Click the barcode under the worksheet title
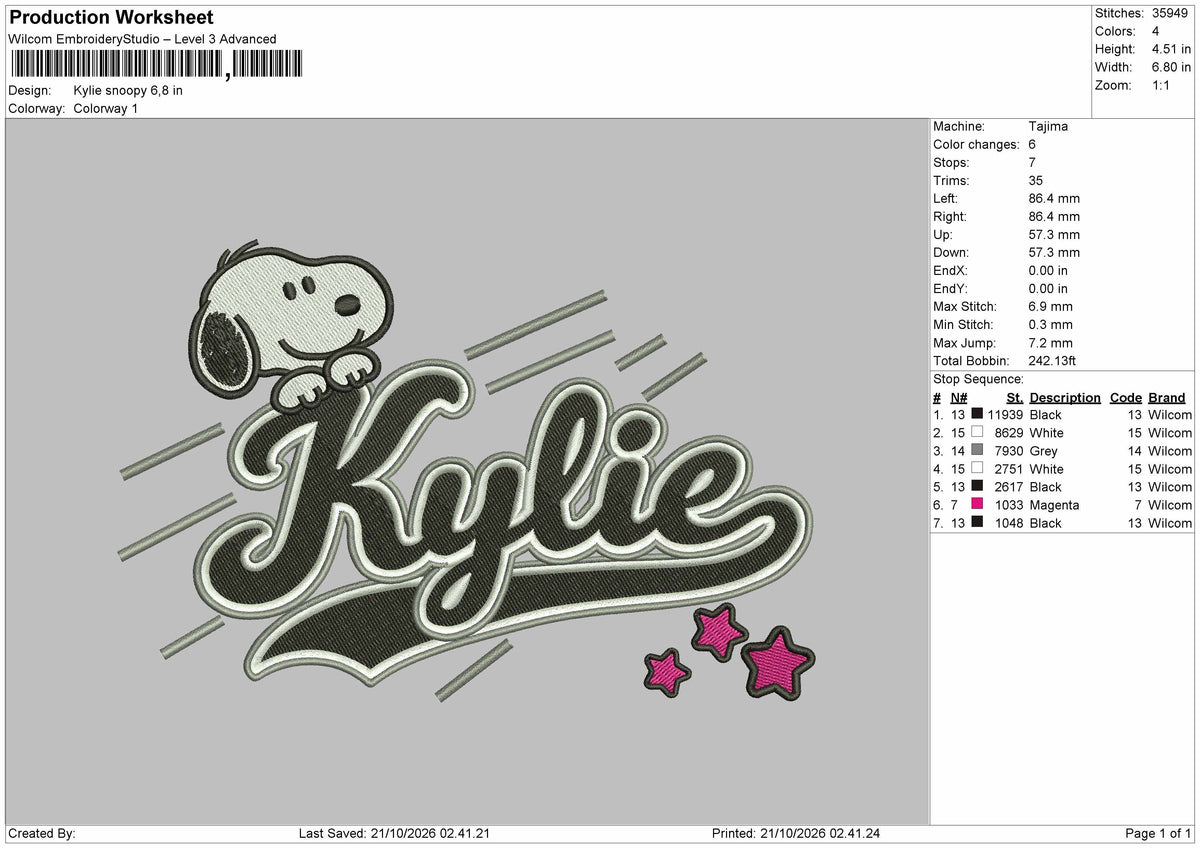Image resolution: width=1200 pixels, height=848 pixels. coord(156,65)
